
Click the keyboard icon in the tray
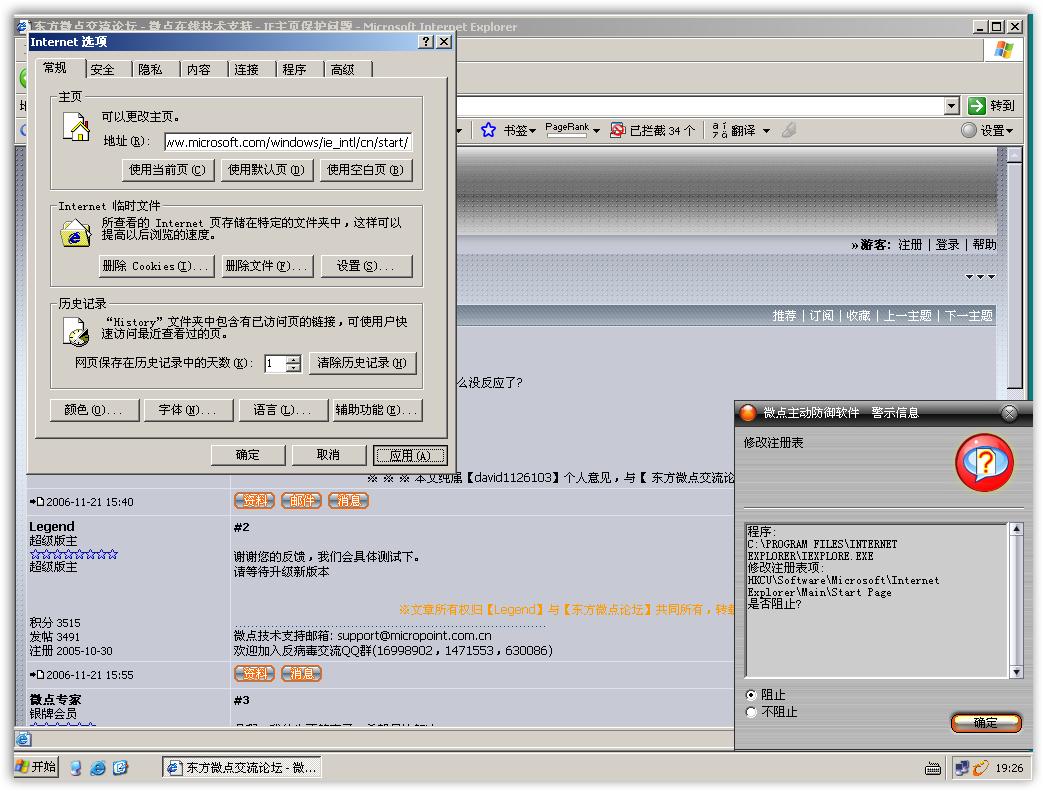933,769
